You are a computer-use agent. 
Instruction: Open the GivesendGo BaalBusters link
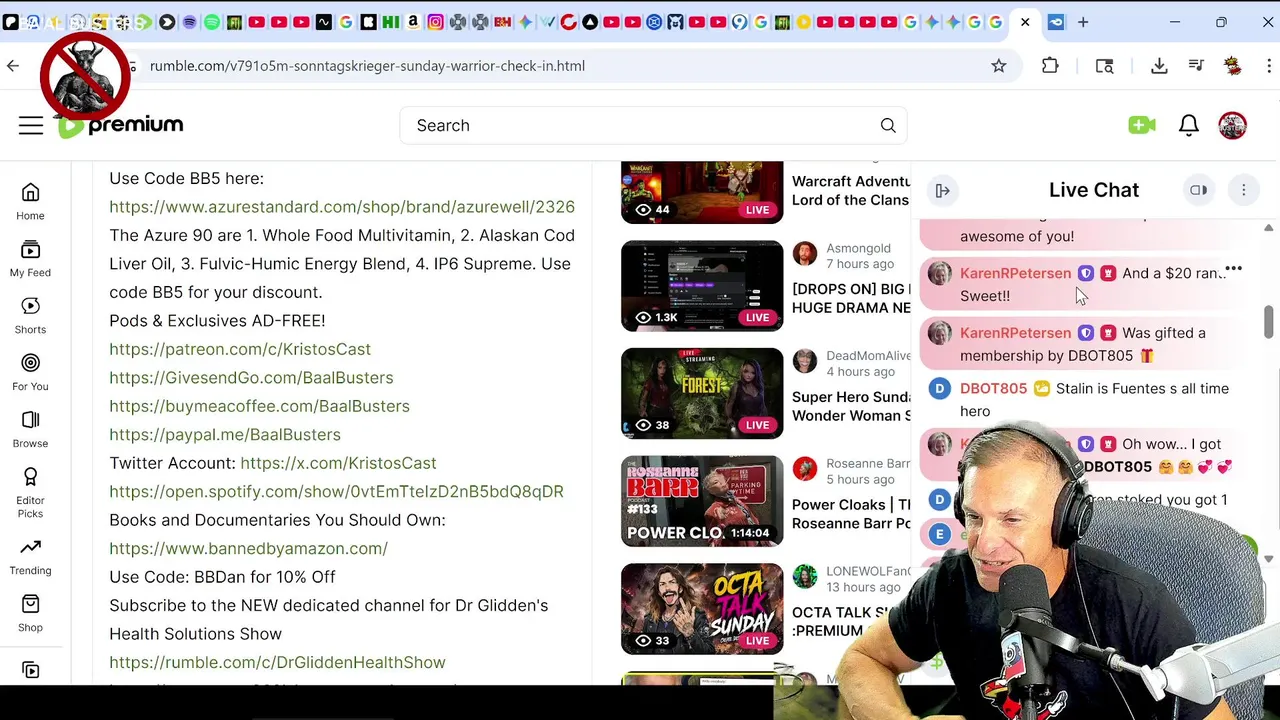251,378
